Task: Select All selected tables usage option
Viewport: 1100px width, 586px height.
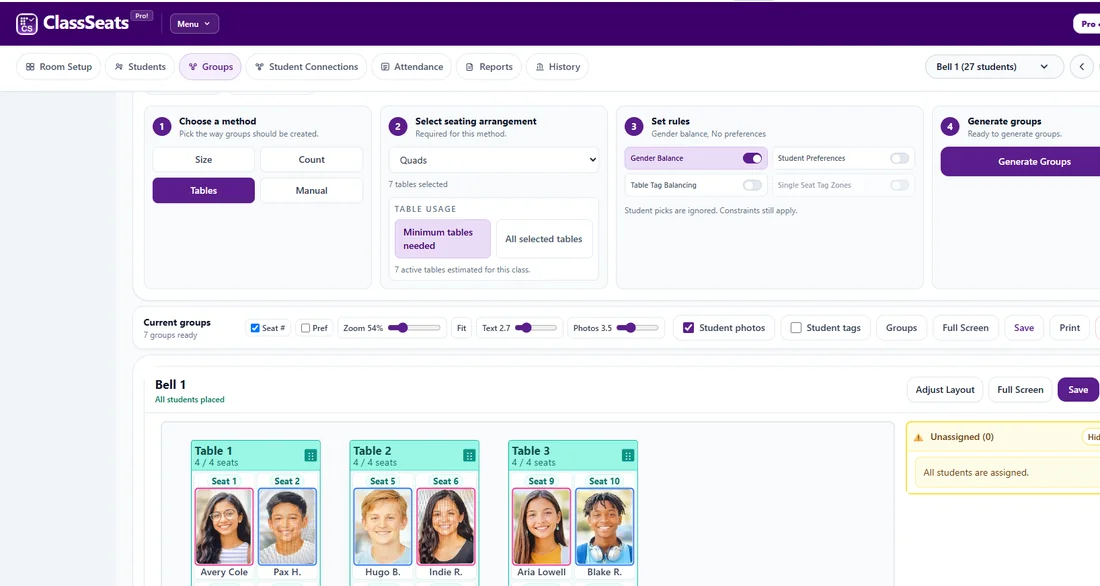Action: point(544,239)
